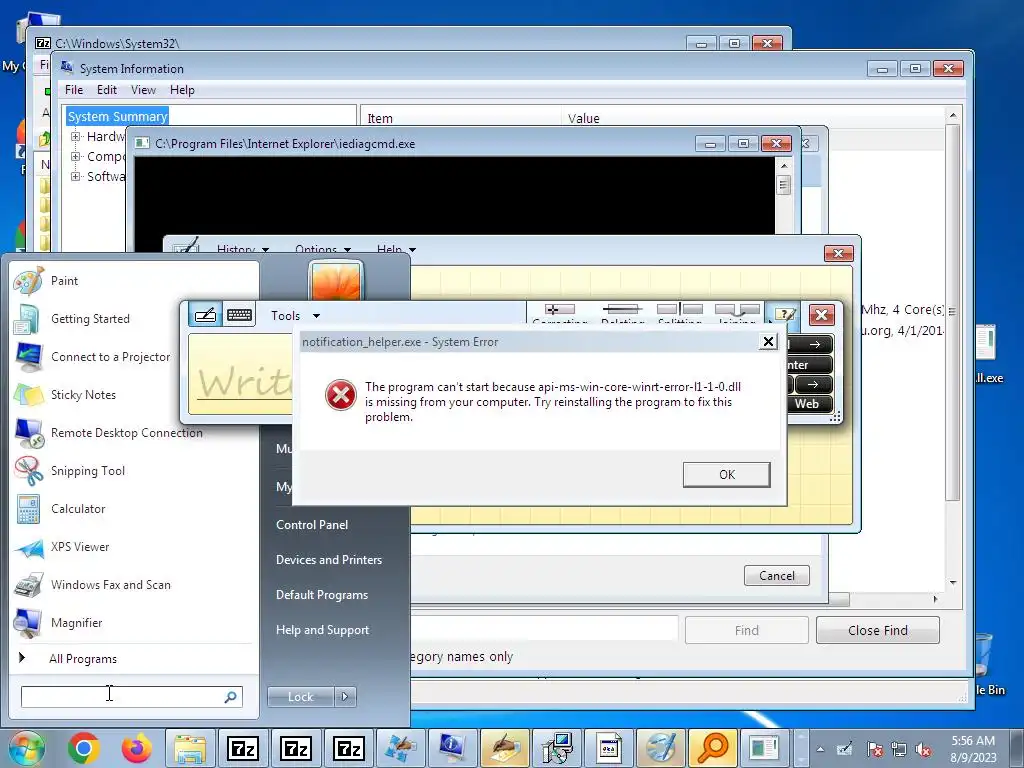Play the Splitting gesture tip in Input Panel
The height and width of the screenshot is (768, 1024).
coord(680,313)
